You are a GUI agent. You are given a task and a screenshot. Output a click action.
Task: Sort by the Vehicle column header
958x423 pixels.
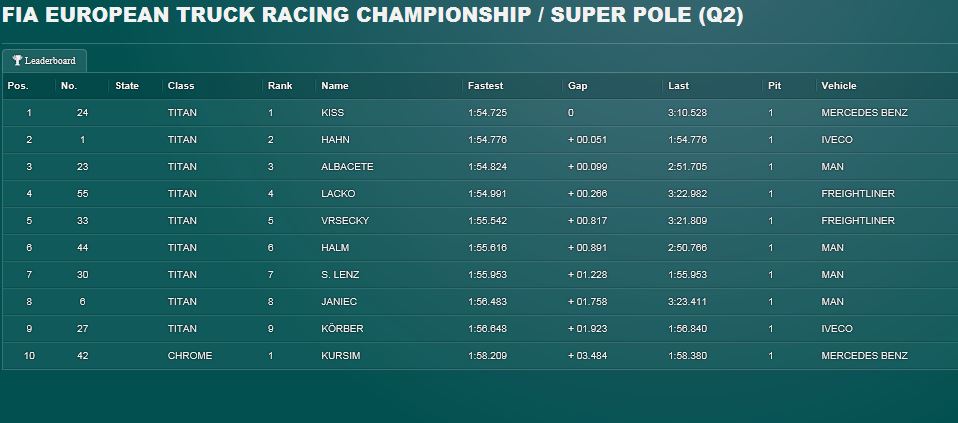839,86
